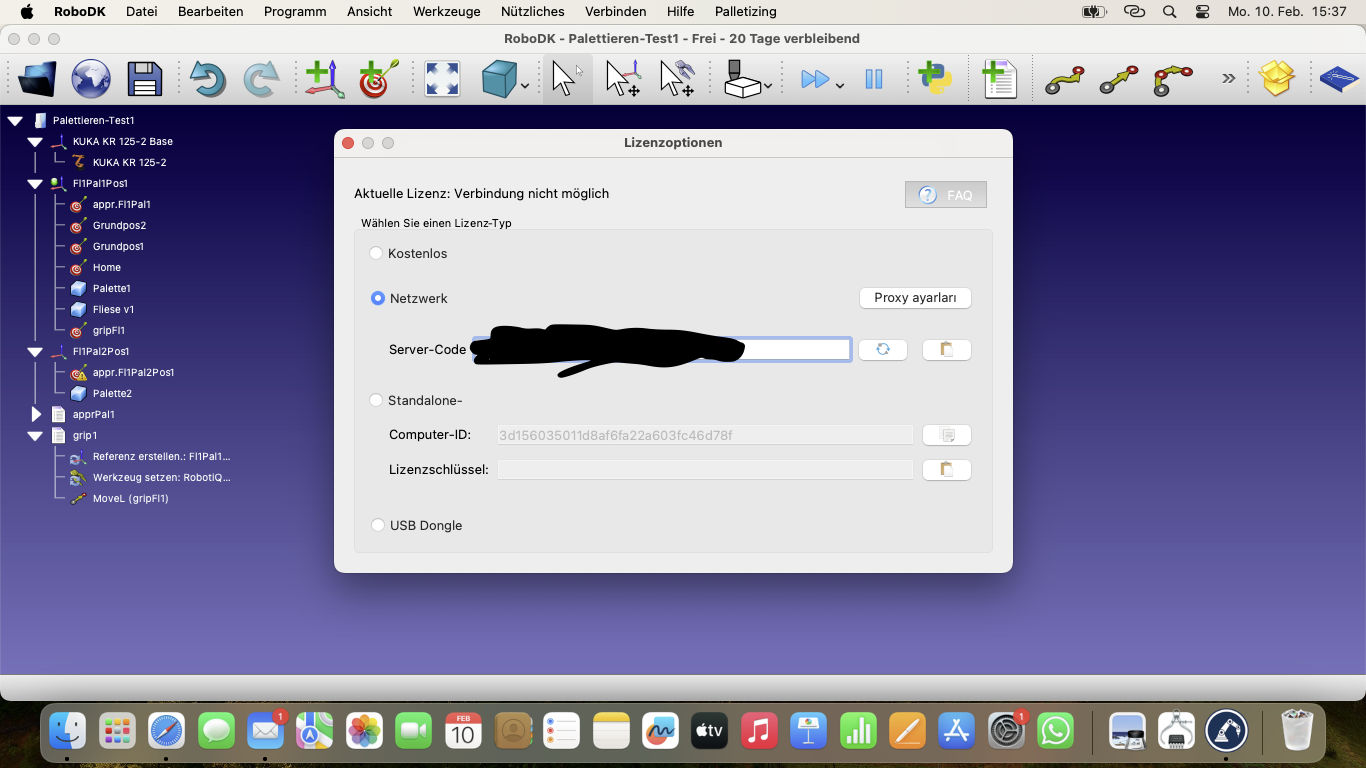Click the Python program icon
Viewport: 1366px width, 768px height.
pos(935,79)
